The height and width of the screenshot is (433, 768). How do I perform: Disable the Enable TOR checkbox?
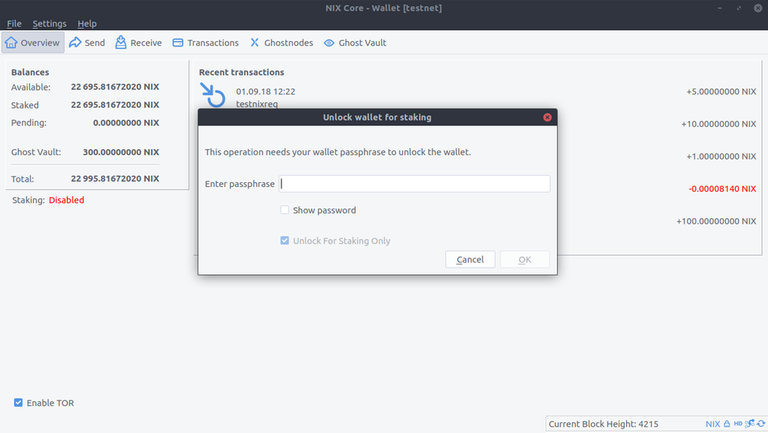[18, 403]
